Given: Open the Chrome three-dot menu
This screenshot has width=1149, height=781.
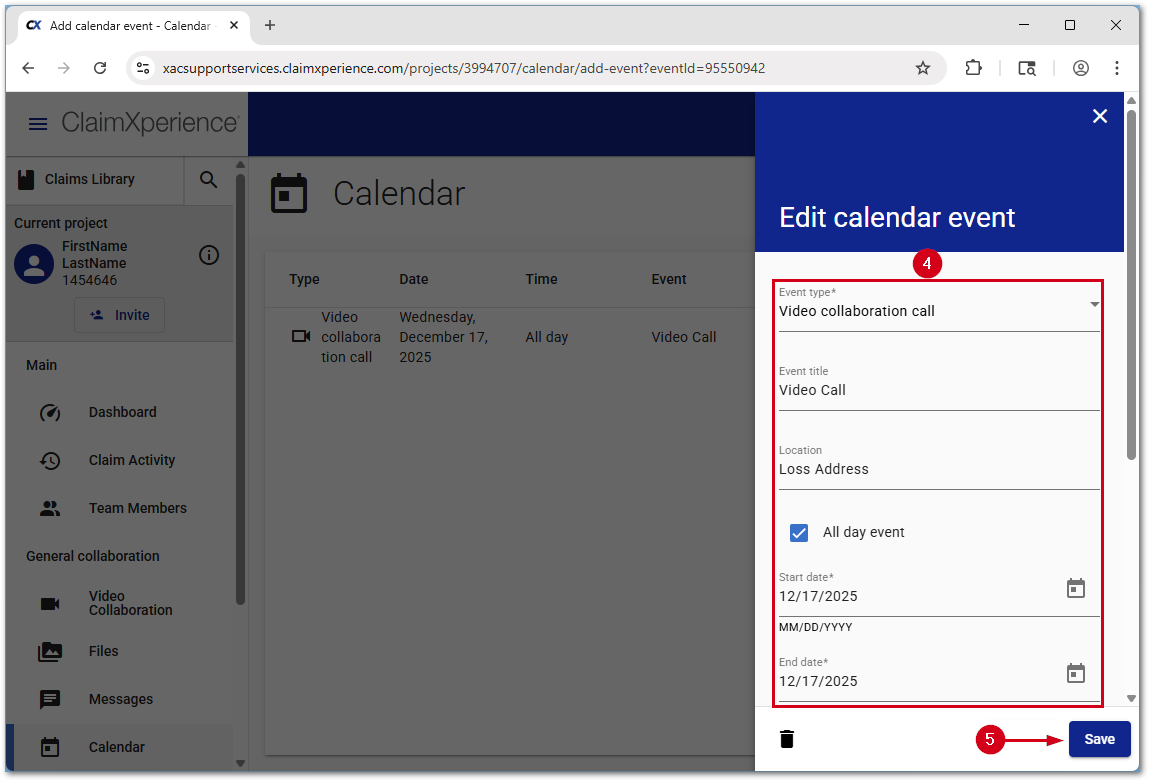Looking at the screenshot, I should click(1117, 68).
